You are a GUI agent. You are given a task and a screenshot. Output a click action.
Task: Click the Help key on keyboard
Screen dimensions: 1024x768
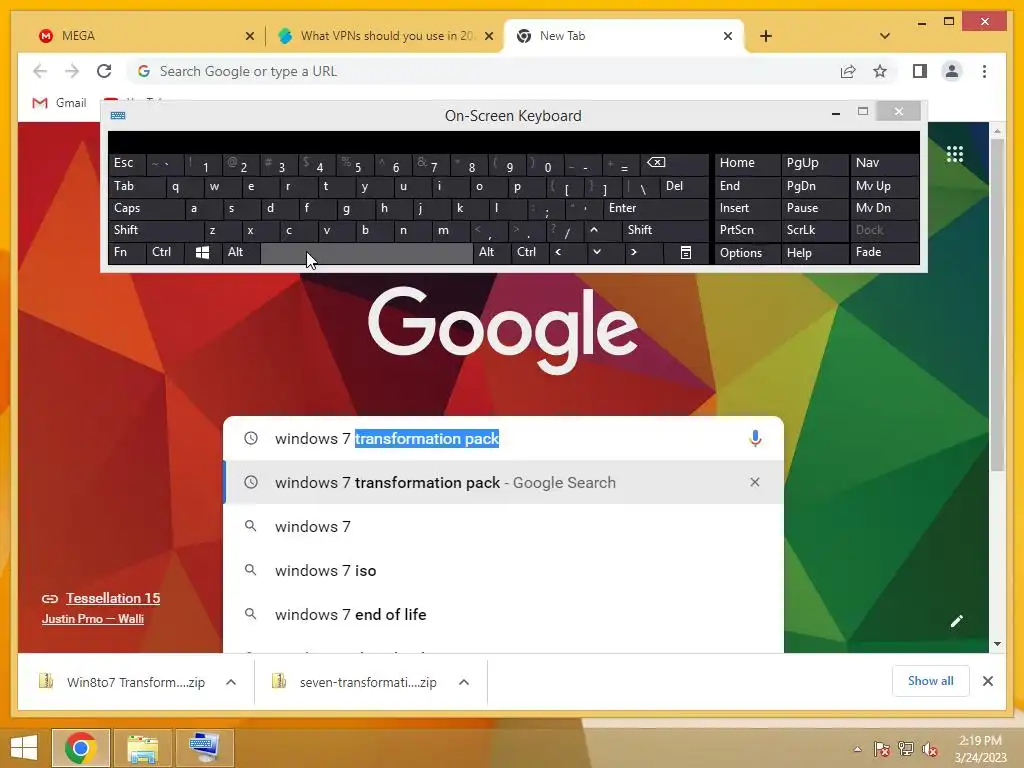pos(814,253)
